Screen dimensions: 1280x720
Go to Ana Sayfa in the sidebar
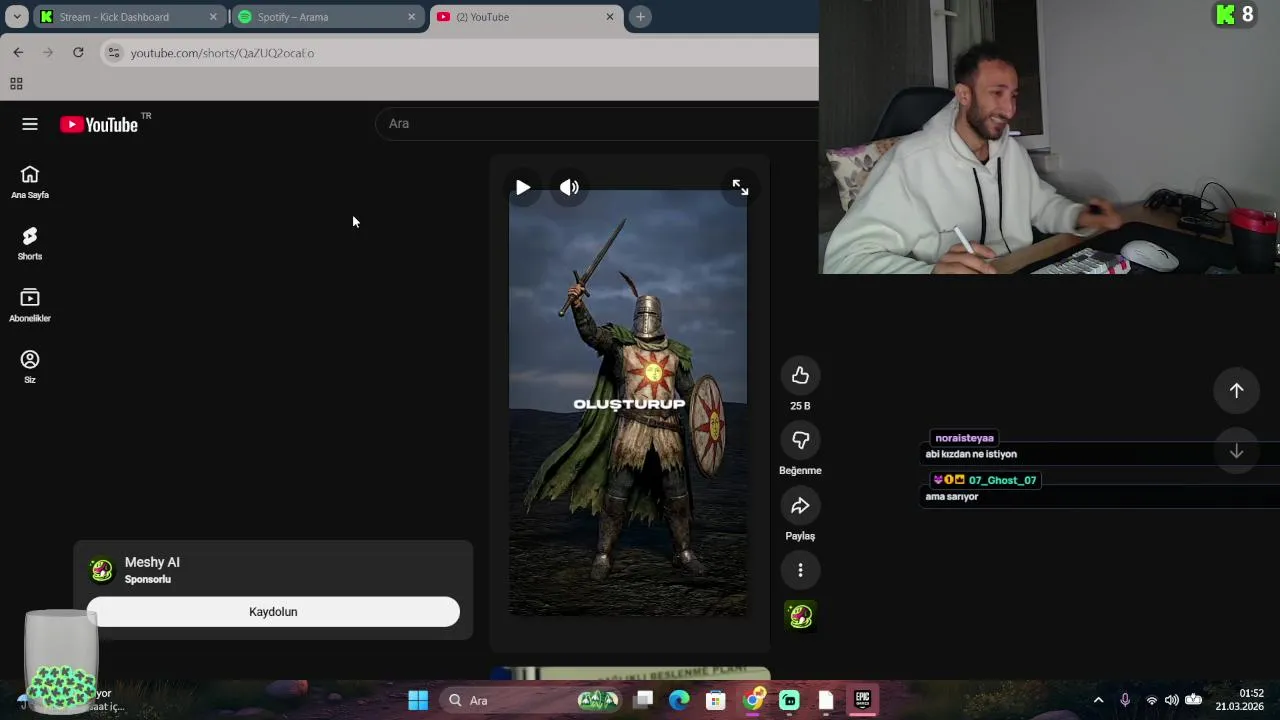(30, 182)
